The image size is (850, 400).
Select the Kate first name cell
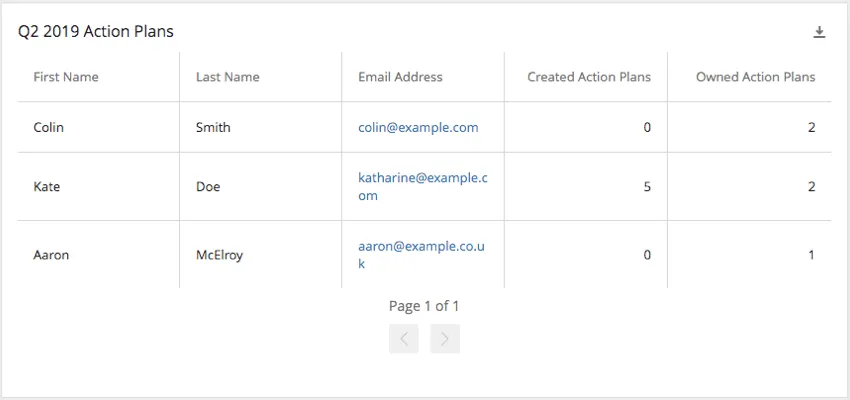point(46,187)
